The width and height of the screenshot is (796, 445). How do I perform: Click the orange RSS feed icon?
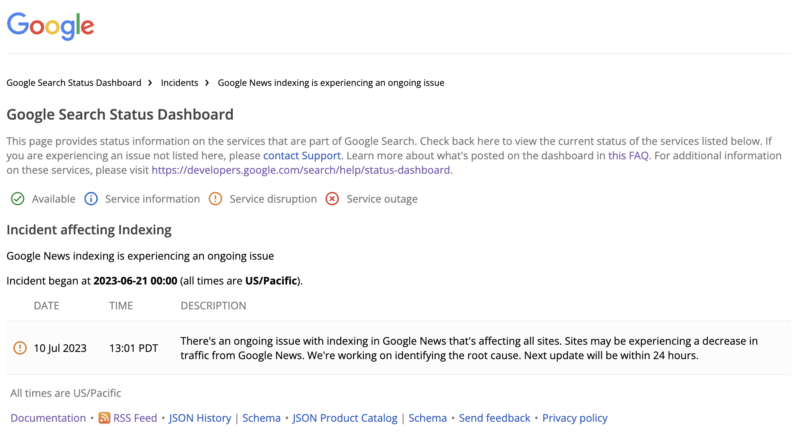(x=104, y=418)
